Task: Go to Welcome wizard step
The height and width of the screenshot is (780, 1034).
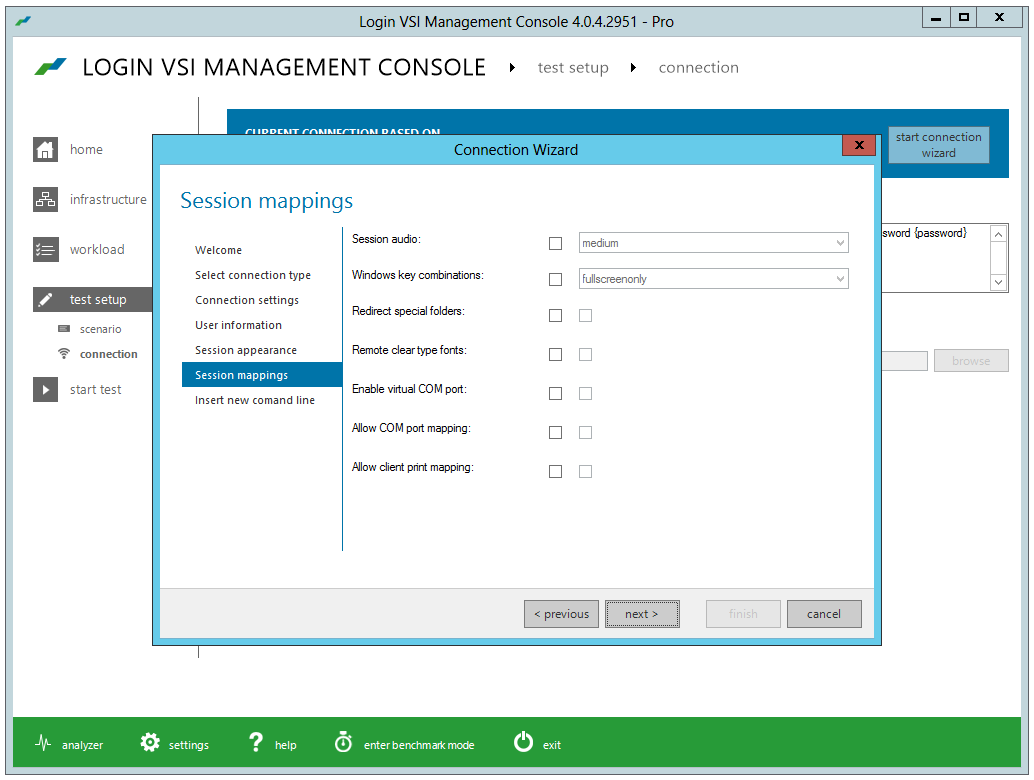Action: tap(218, 250)
